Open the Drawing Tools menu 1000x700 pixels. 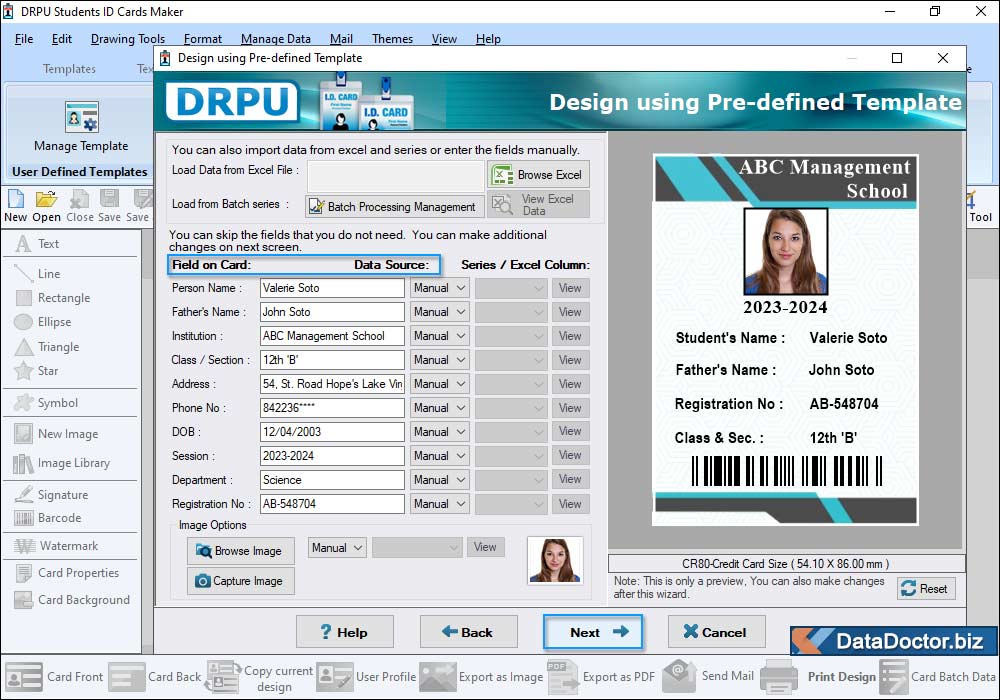tap(128, 39)
